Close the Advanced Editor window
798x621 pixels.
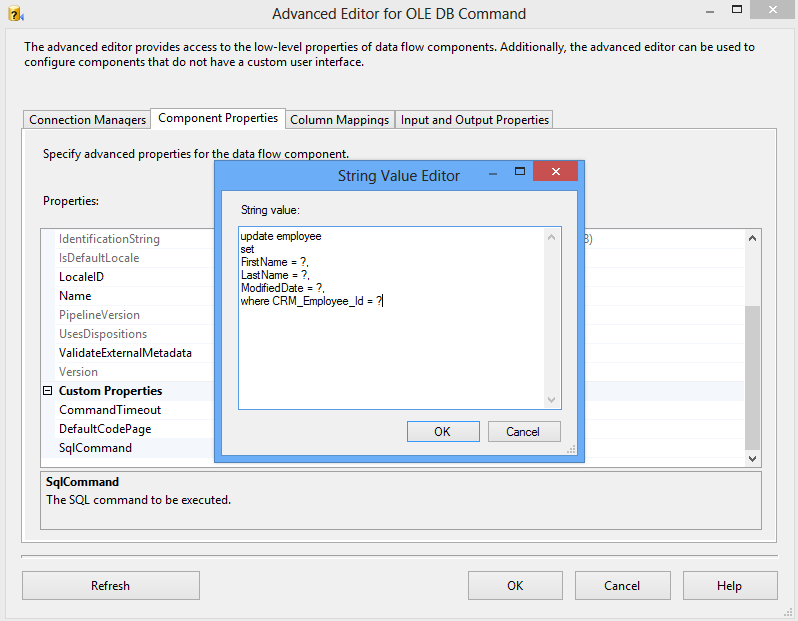tap(773, 10)
